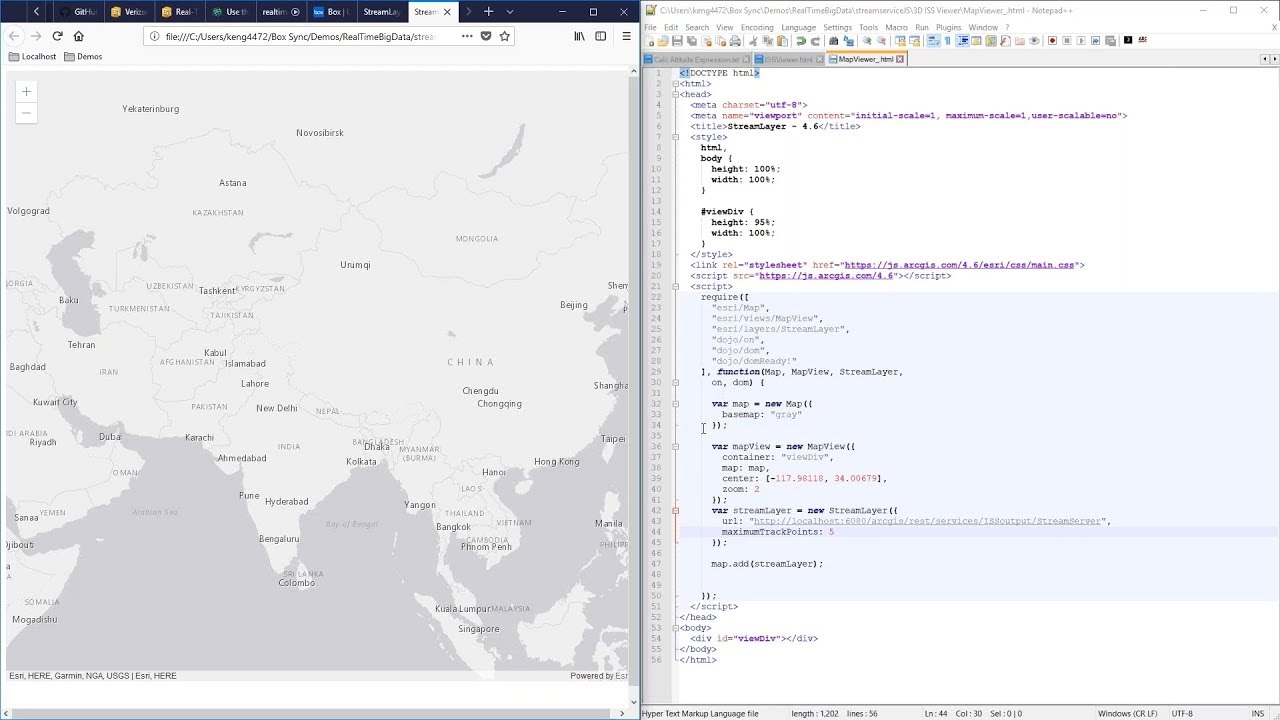The image size is (1280, 720).
Task: Switch to the Box browser tab
Action: [331, 12]
